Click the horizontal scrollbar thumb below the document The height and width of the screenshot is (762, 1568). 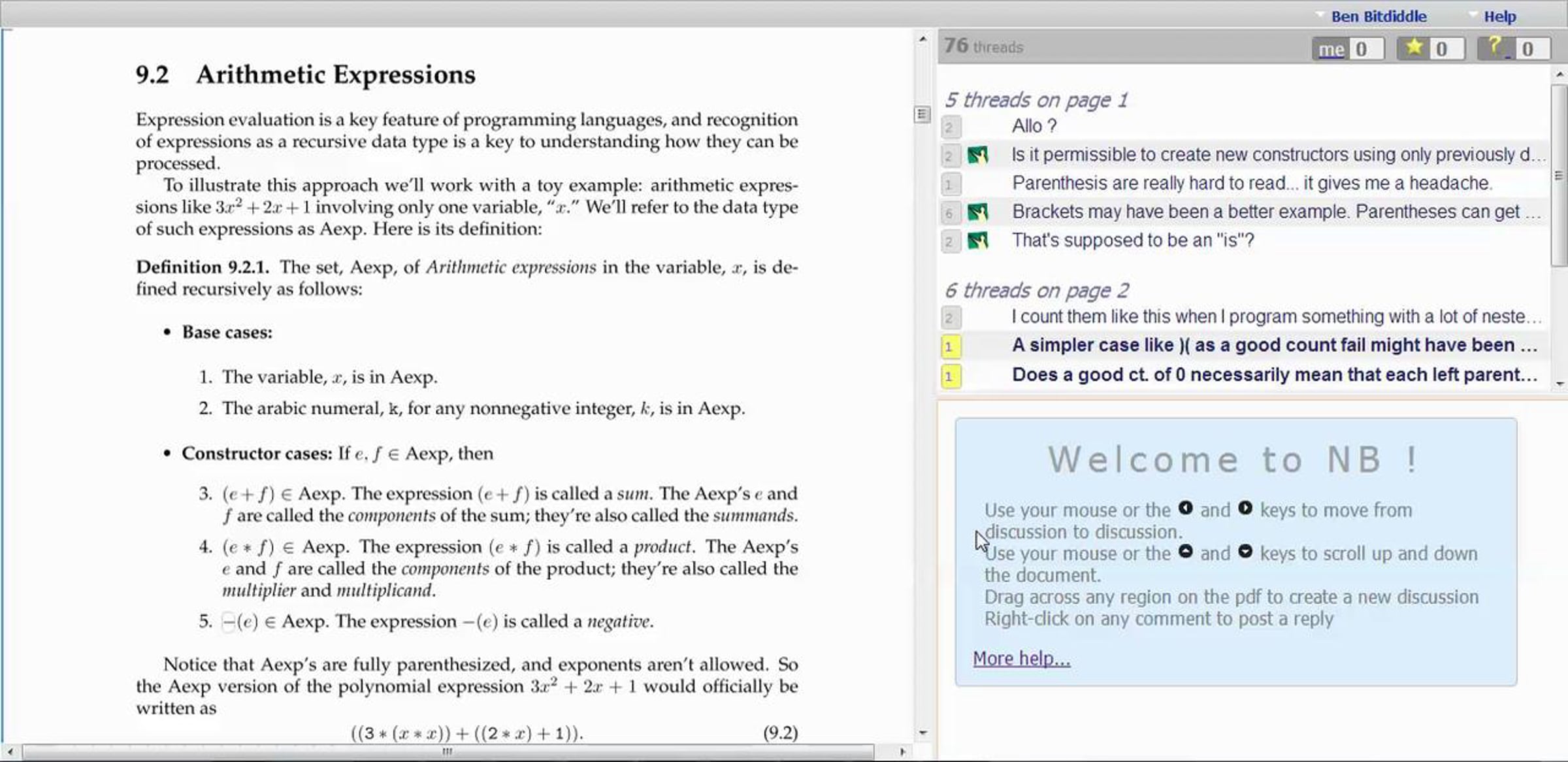tap(448, 752)
